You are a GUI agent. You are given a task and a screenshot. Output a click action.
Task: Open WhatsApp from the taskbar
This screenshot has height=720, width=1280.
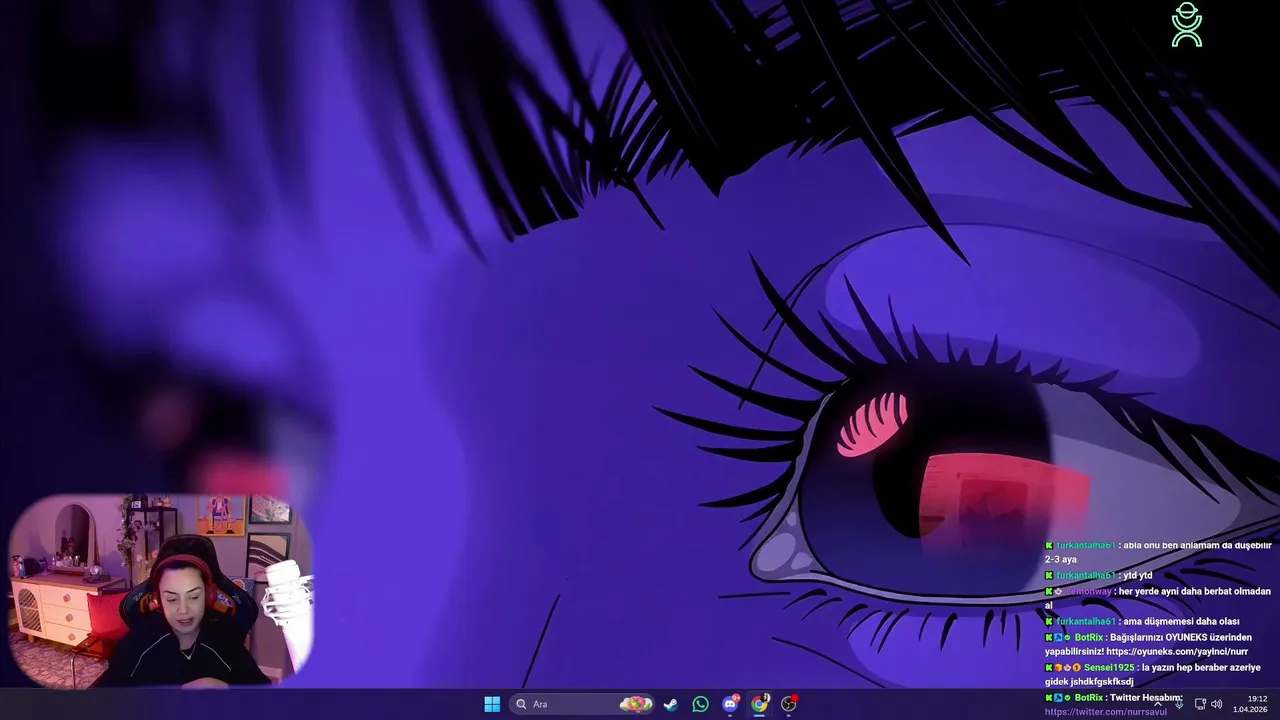(x=700, y=704)
